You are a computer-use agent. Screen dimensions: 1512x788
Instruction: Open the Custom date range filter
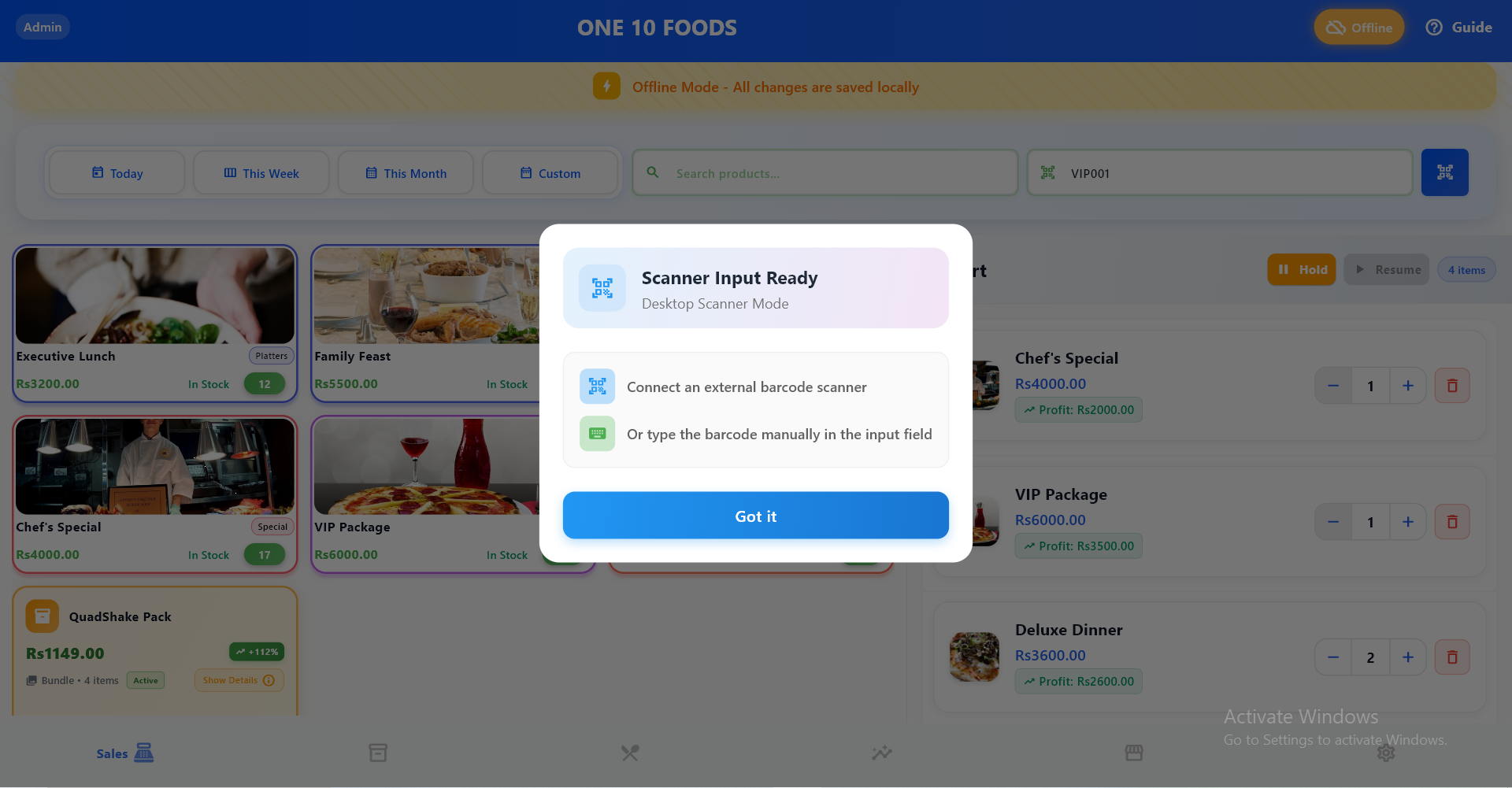tap(550, 173)
